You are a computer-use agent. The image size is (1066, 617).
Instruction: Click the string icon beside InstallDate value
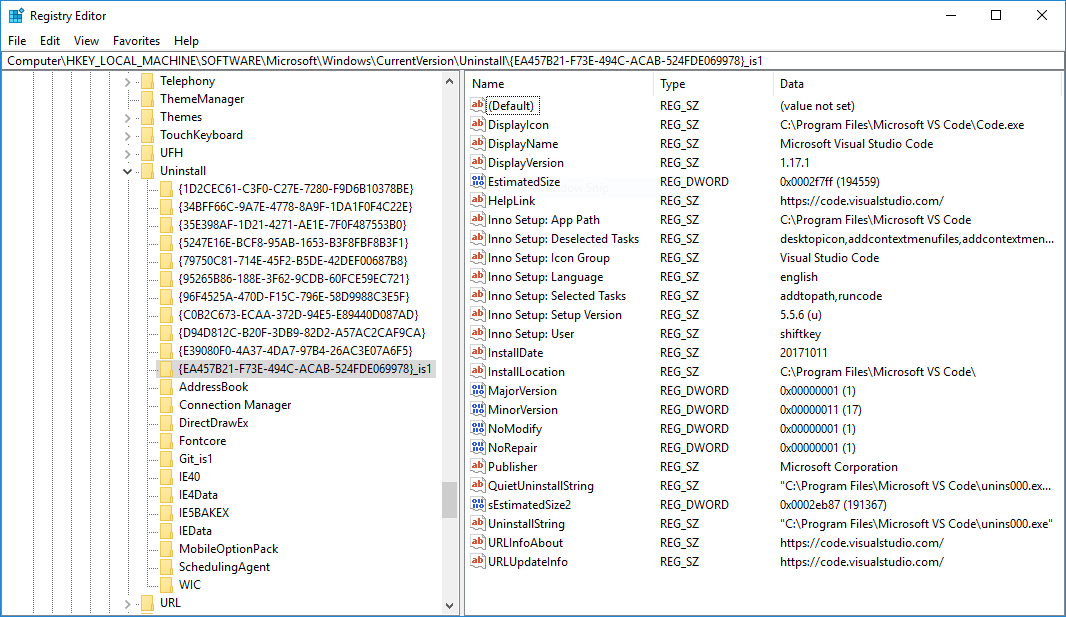tap(477, 353)
